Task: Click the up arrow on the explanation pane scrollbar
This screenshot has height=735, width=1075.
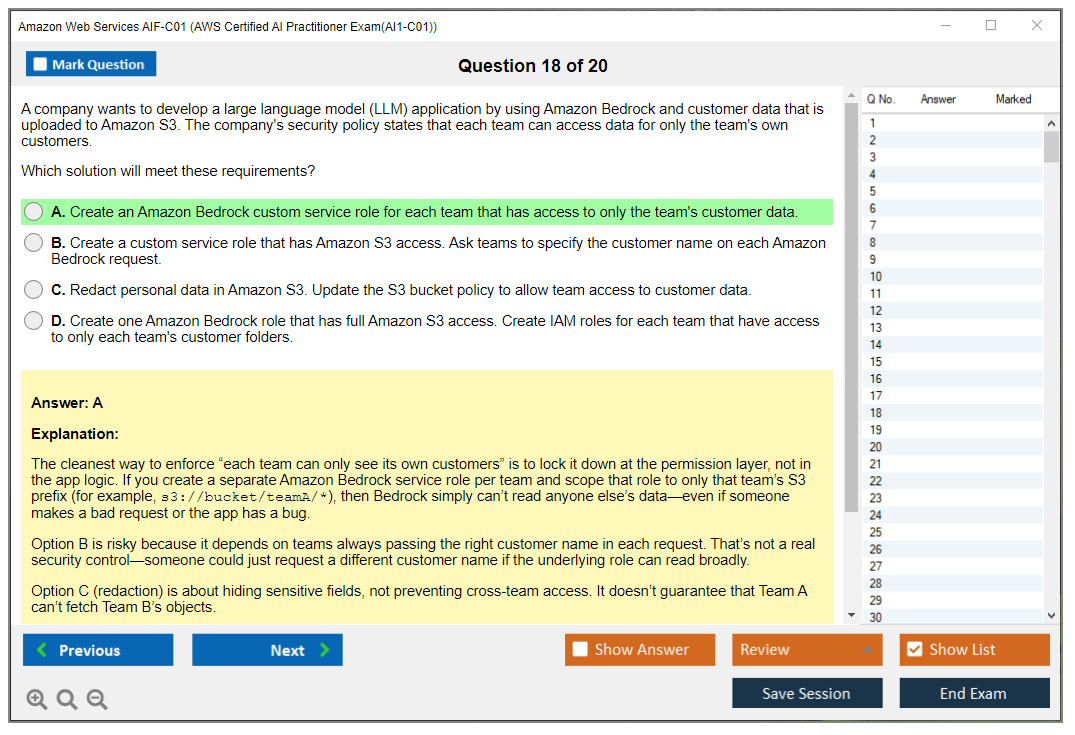Action: [852, 94]
